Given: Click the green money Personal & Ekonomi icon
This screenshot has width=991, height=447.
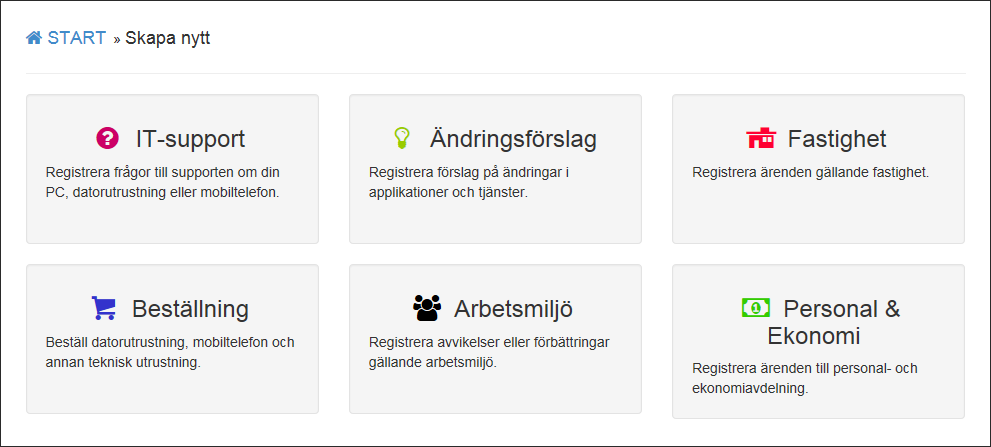Looking at the screenshot, I should (756, 307).
